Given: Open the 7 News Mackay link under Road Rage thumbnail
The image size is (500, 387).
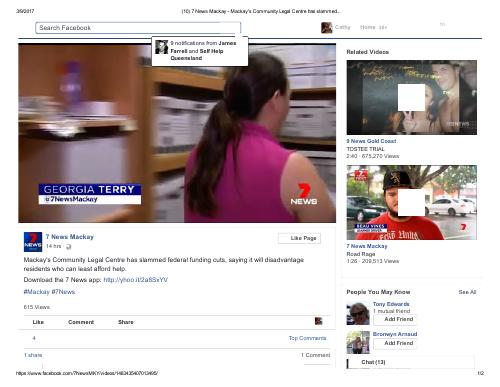Looking at the screenshot, I should pyautogui.click(x=367, y=246).
